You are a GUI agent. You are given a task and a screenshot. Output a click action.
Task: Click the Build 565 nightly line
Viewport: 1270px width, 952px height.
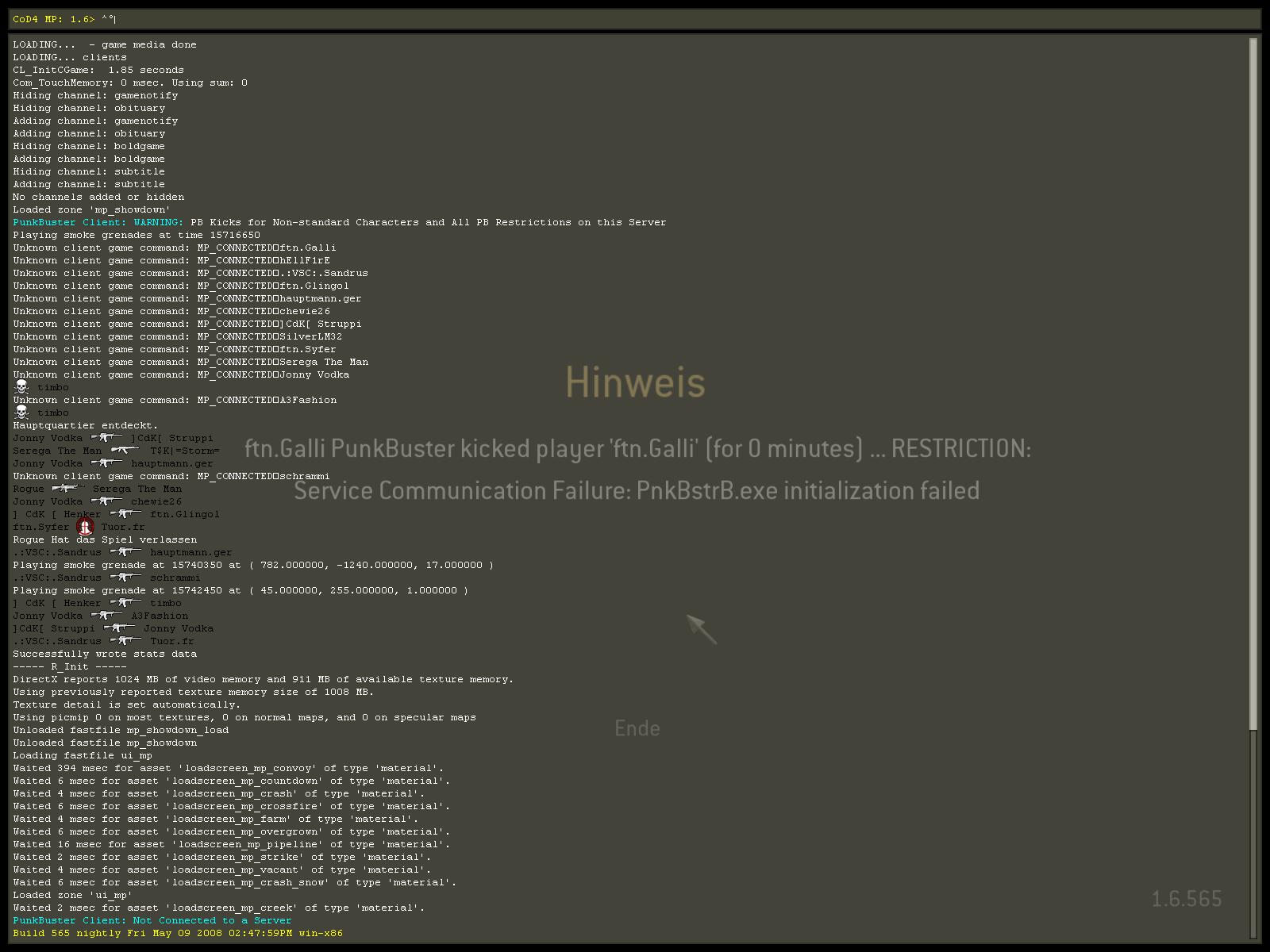point(178,933)
